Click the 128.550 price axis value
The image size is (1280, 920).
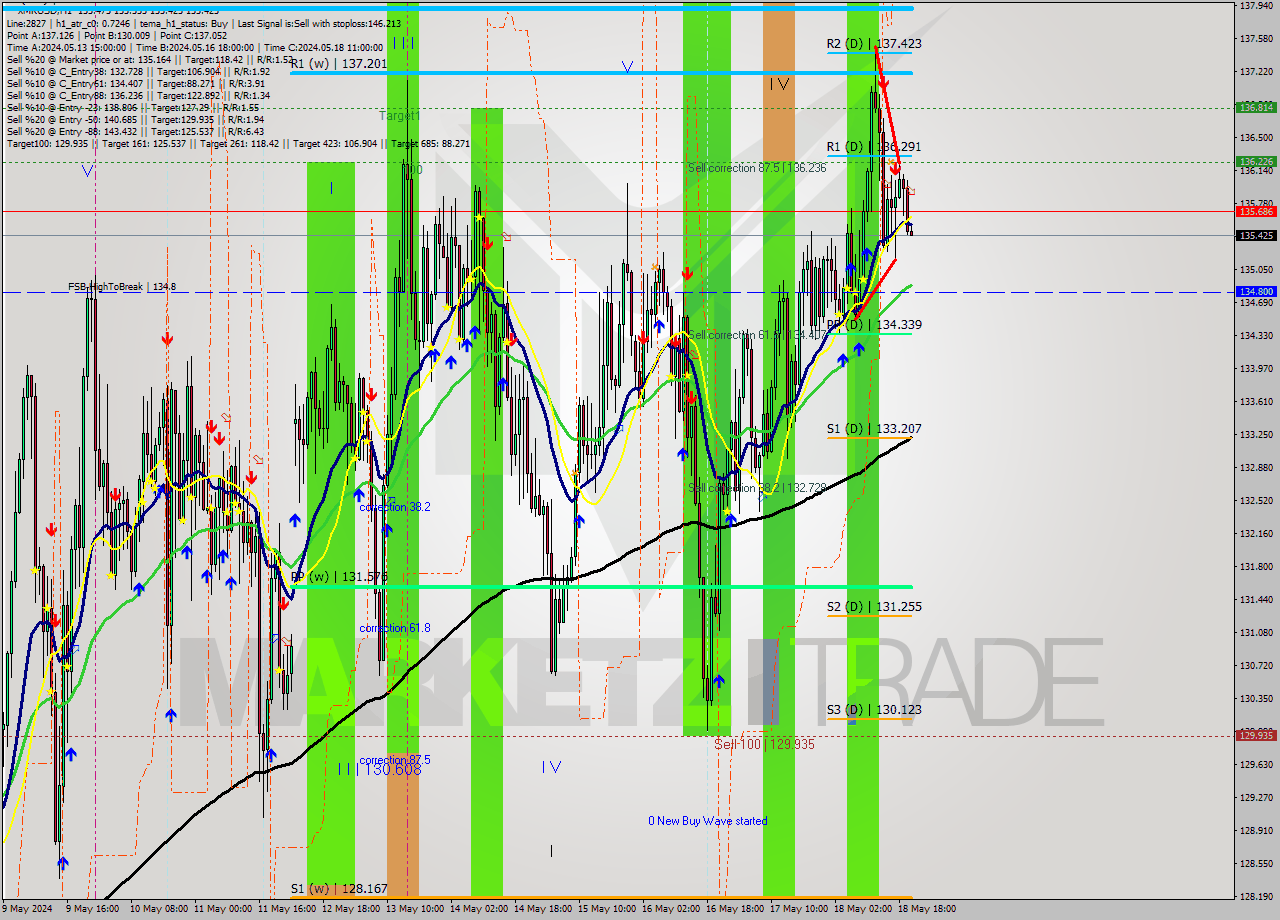click(x=1256, y=864)
